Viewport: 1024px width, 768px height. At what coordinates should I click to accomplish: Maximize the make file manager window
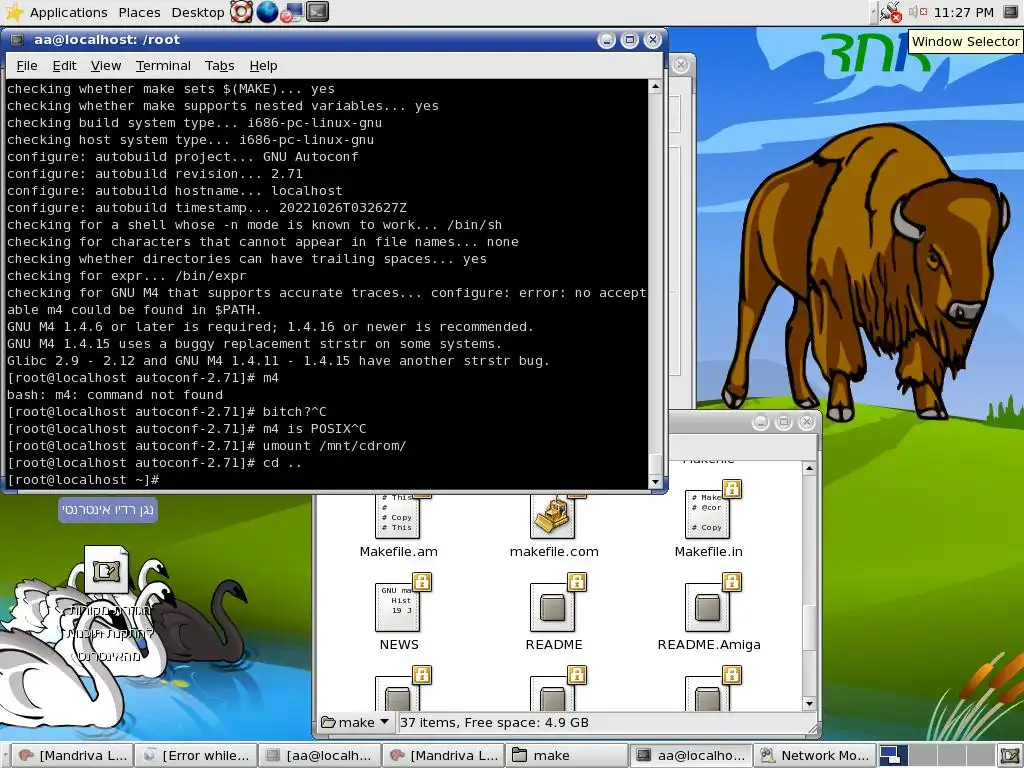pos(784,422)
